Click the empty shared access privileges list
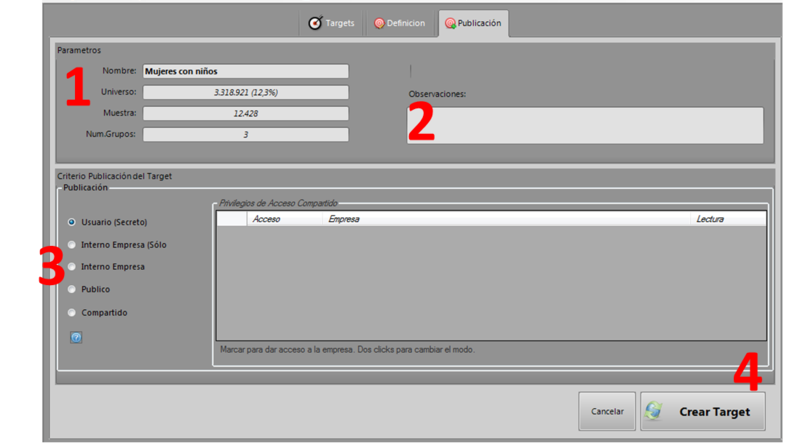 [x=490, y=285]
